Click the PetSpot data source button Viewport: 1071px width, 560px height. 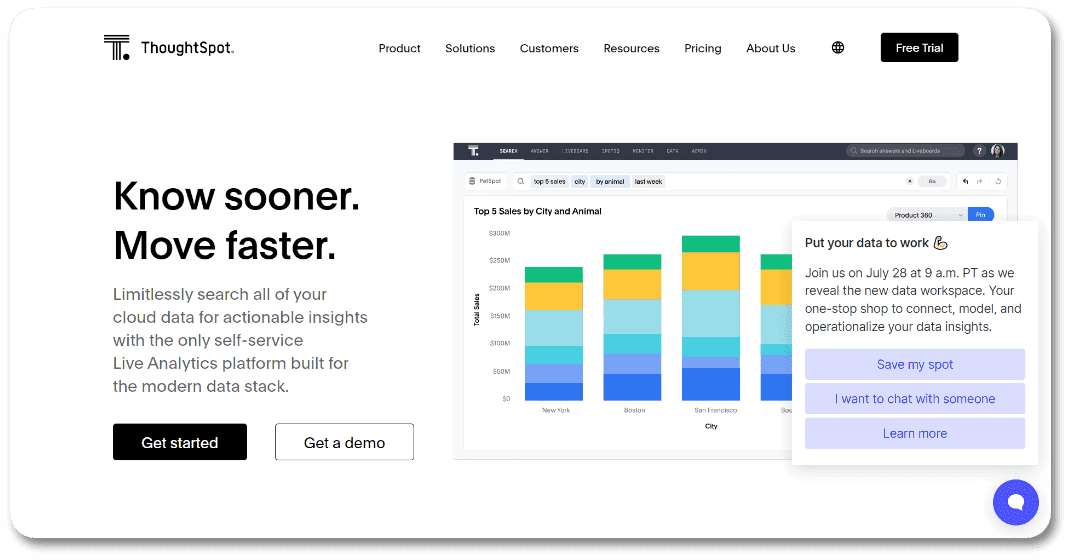pos(485,182)
